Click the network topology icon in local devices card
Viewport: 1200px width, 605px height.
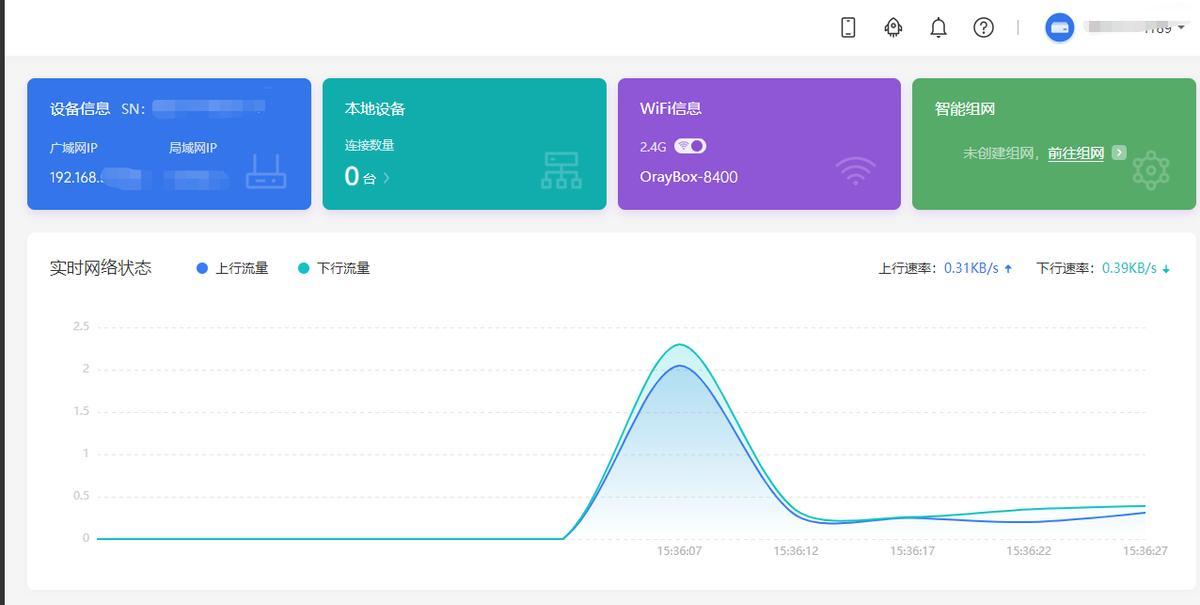click(x=561, y=171)
